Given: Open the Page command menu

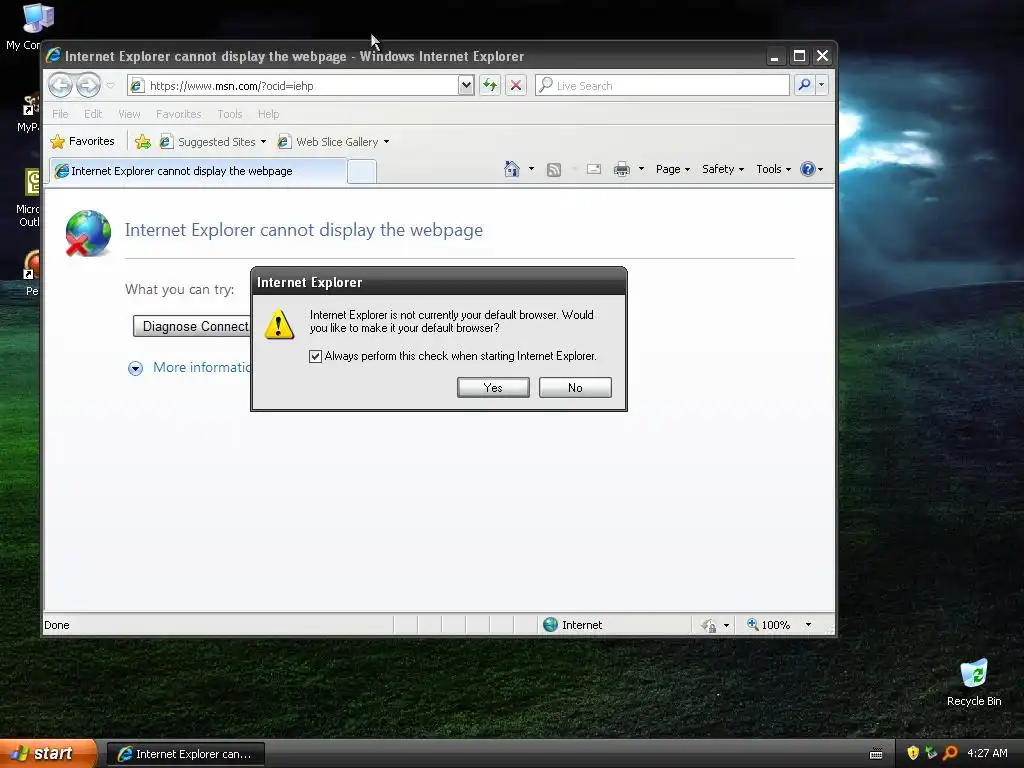Looking at the screenshot, I should tap(673, 169).
